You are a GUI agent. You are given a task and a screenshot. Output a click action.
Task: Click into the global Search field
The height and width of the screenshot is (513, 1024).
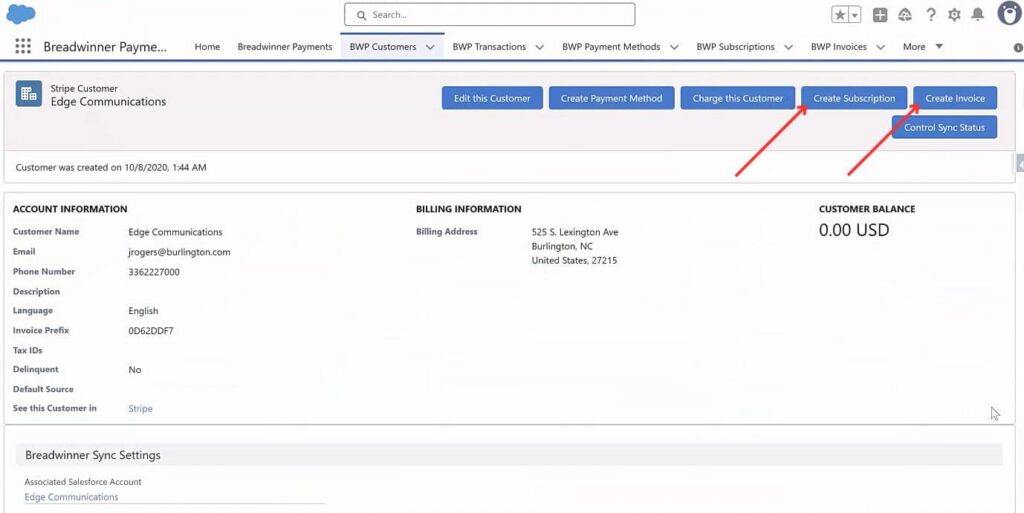tap(490, 15)
